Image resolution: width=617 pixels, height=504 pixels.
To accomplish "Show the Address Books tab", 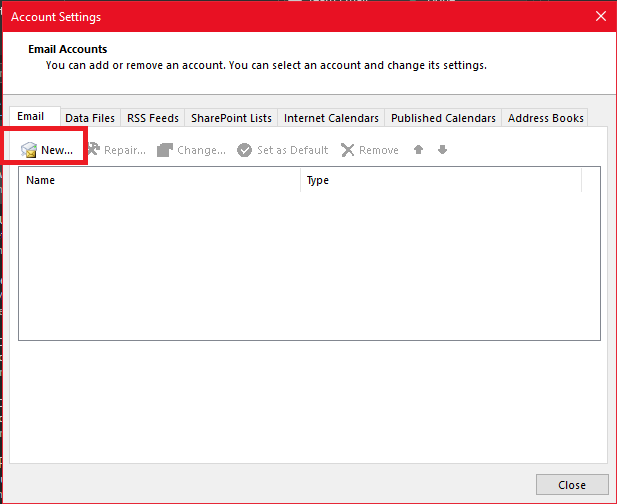I will 545,118.
